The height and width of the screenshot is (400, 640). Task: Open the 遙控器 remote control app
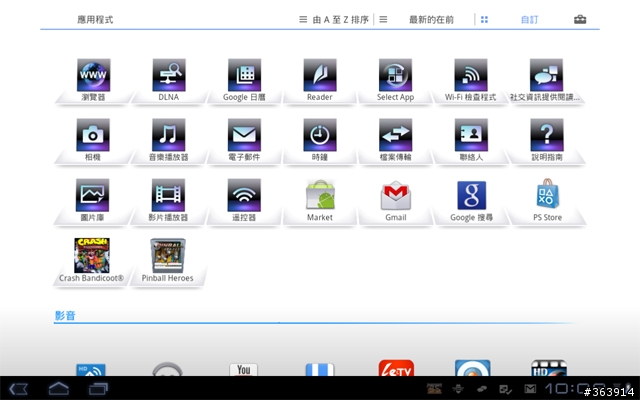pyautogui.click(x=244, y=200)
